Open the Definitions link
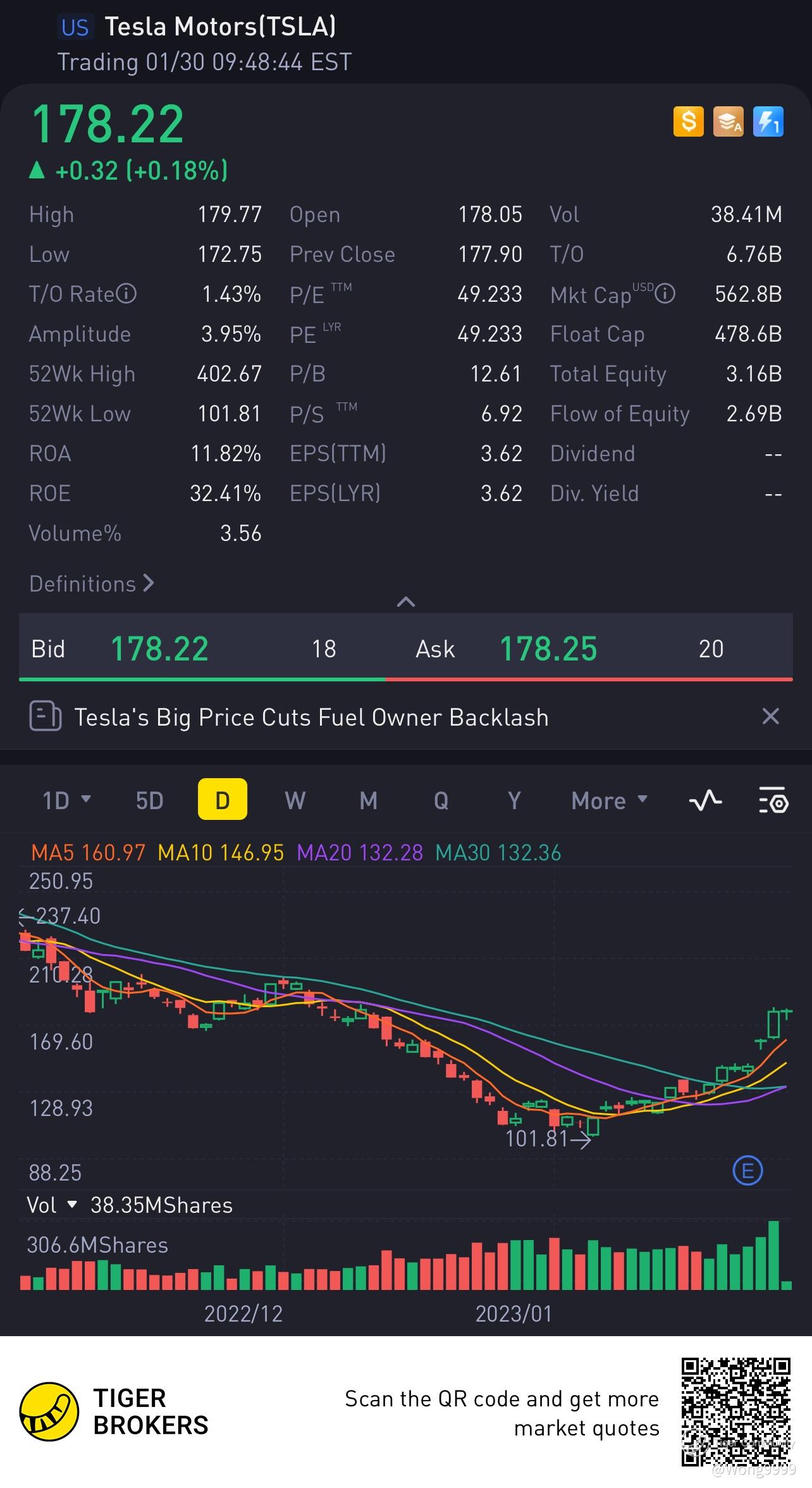Viewport: 812px width, 1488px height. point(92,583)
